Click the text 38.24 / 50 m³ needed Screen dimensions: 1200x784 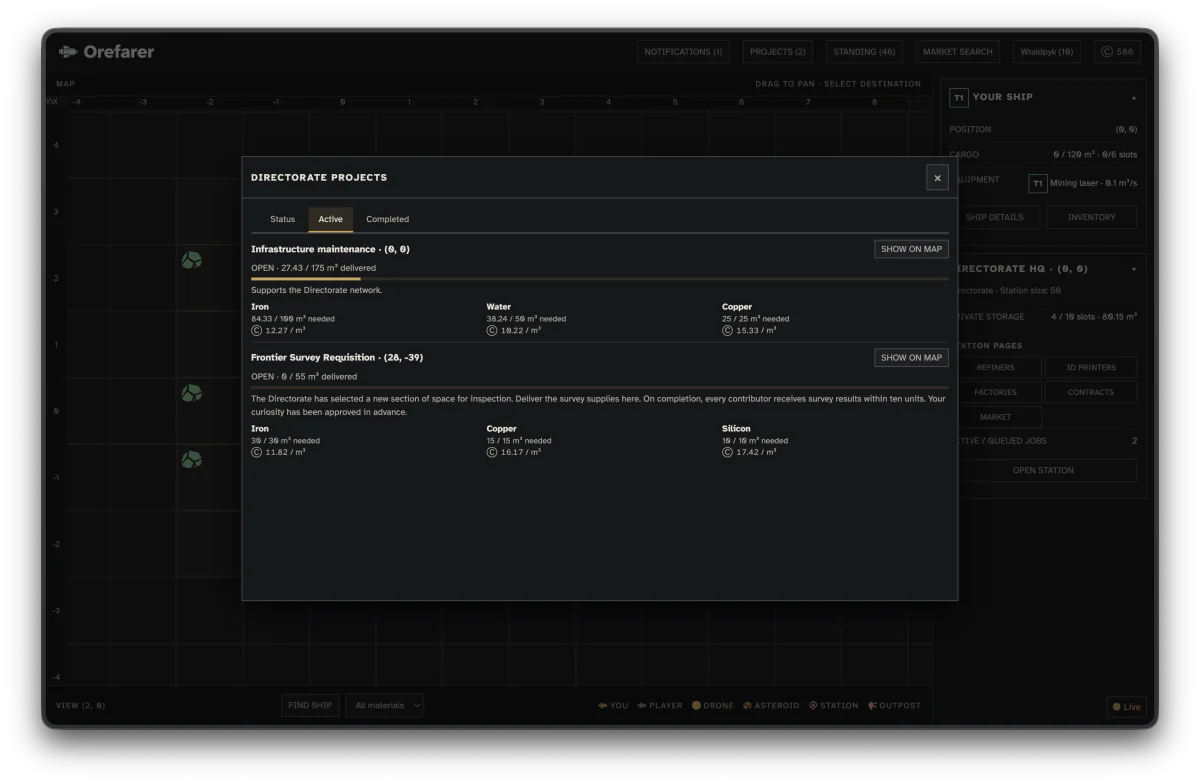(526, 319)
